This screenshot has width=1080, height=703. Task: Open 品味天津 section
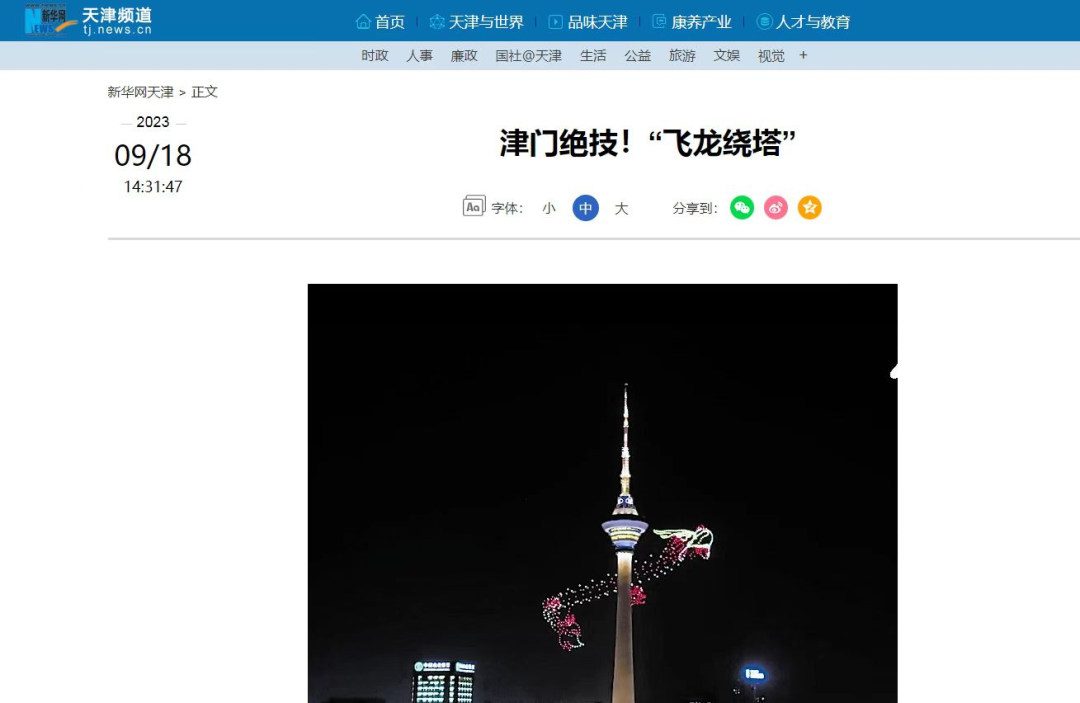coord(597,22)
